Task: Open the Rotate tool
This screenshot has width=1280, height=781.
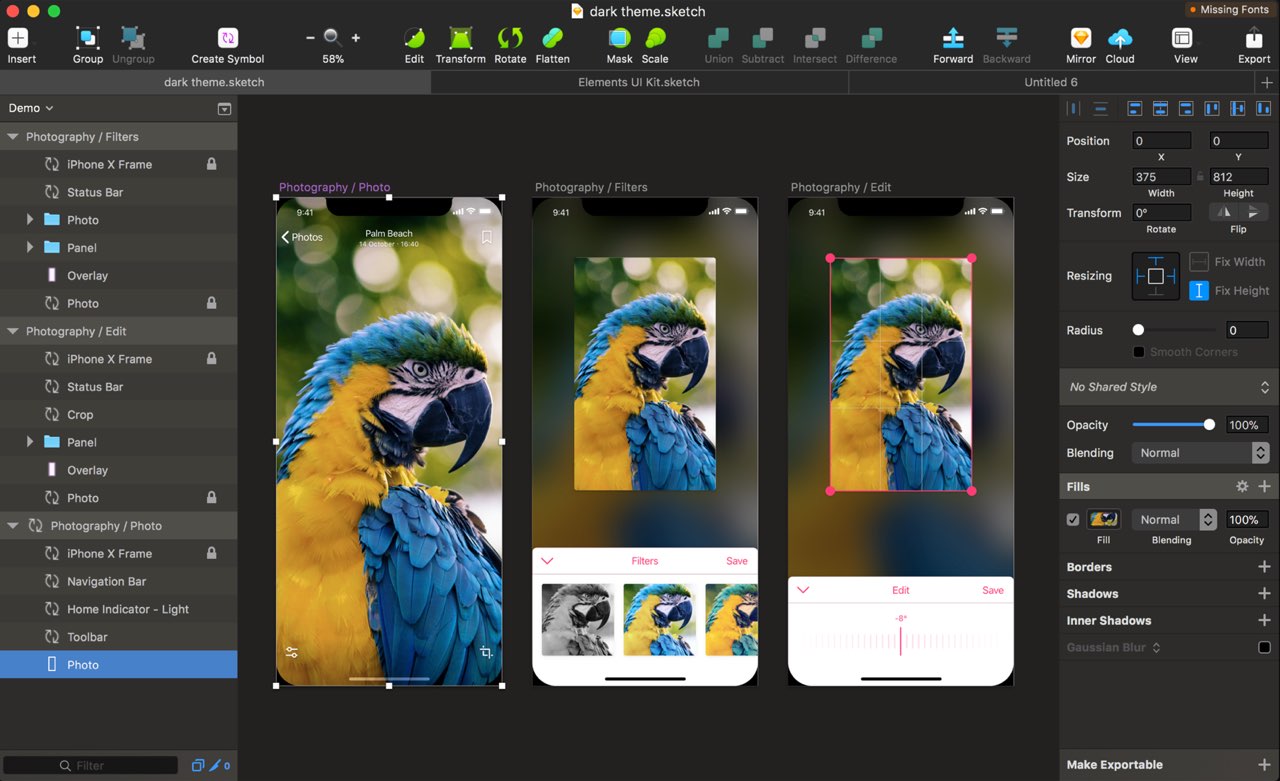Action: (x=510, y=38)
